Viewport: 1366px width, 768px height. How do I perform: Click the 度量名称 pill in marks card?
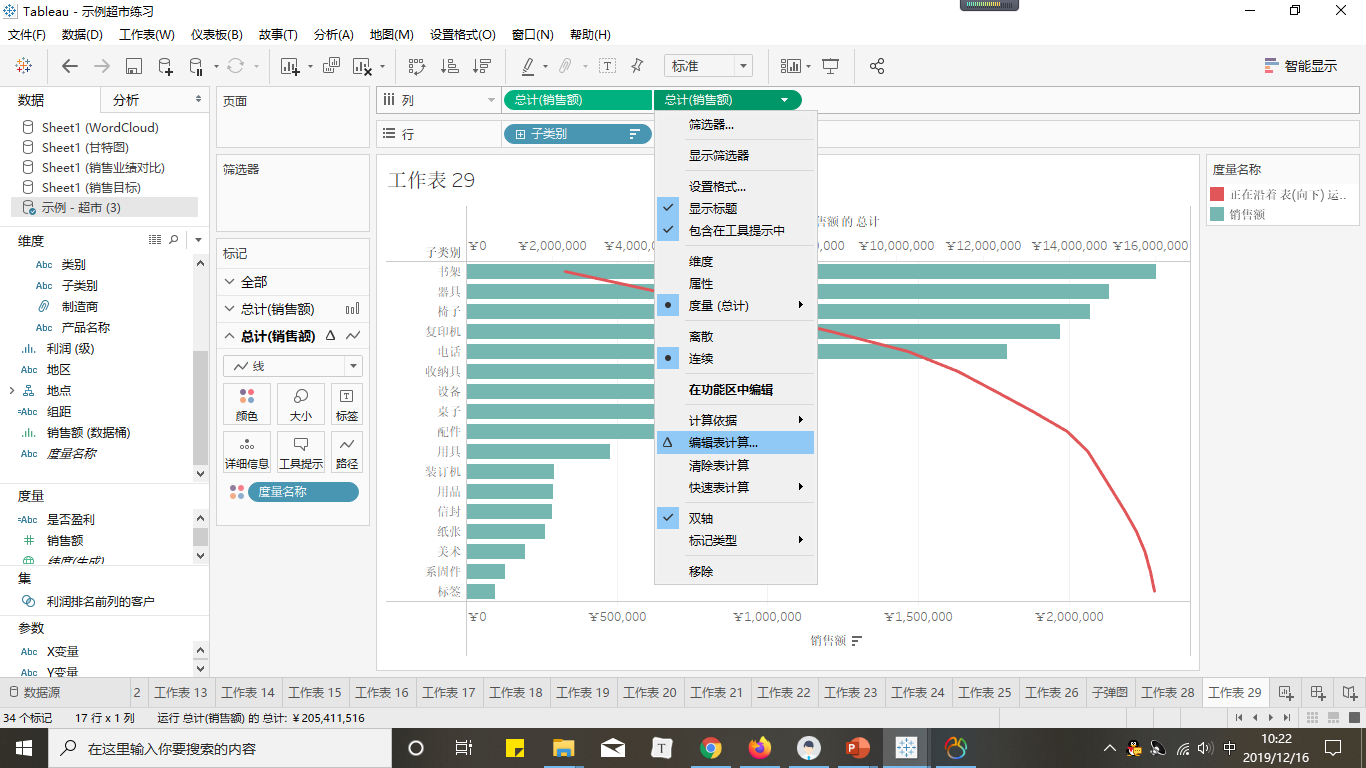[303, 492]
